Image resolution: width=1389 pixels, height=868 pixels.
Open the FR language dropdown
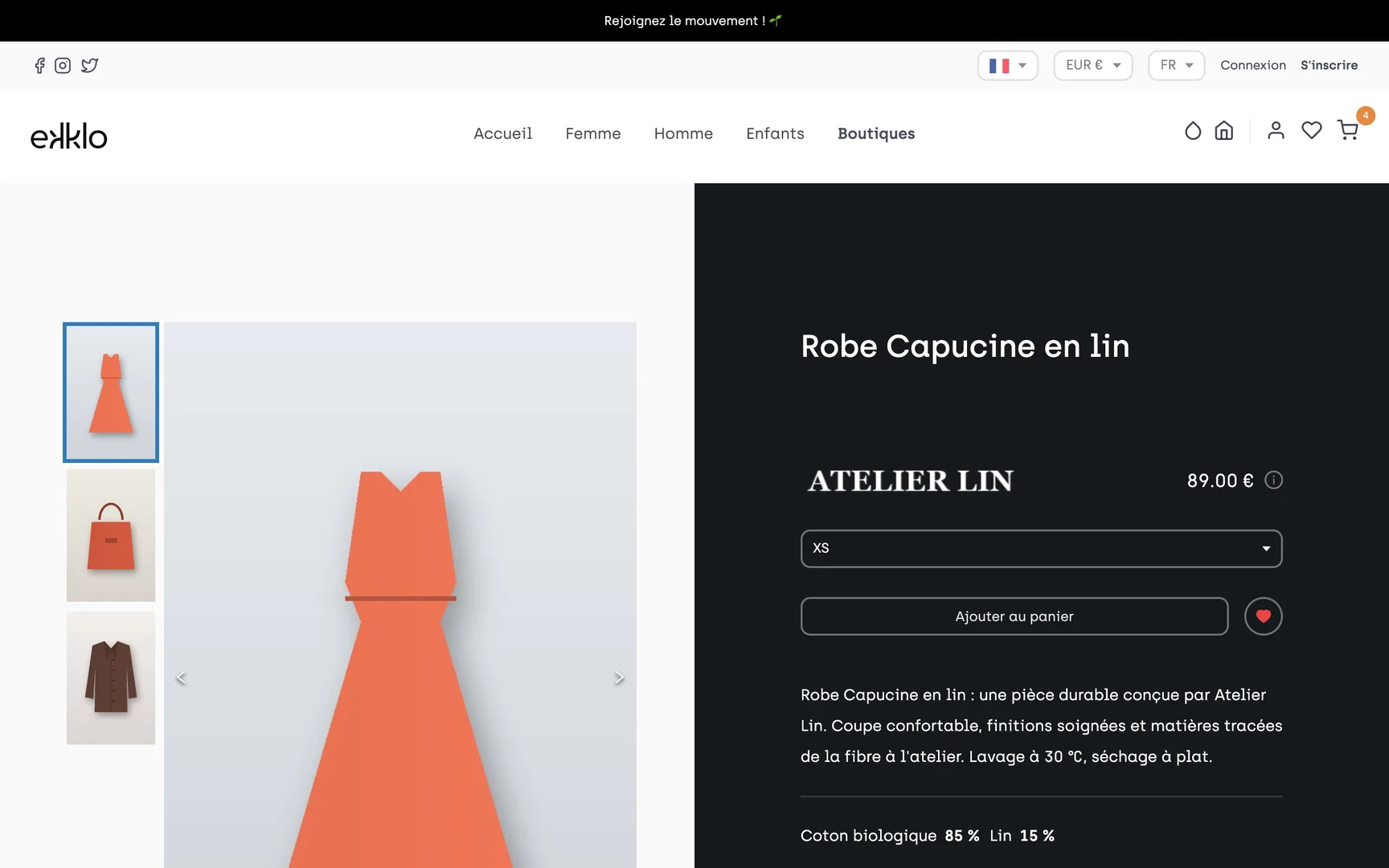[1177, 65]
